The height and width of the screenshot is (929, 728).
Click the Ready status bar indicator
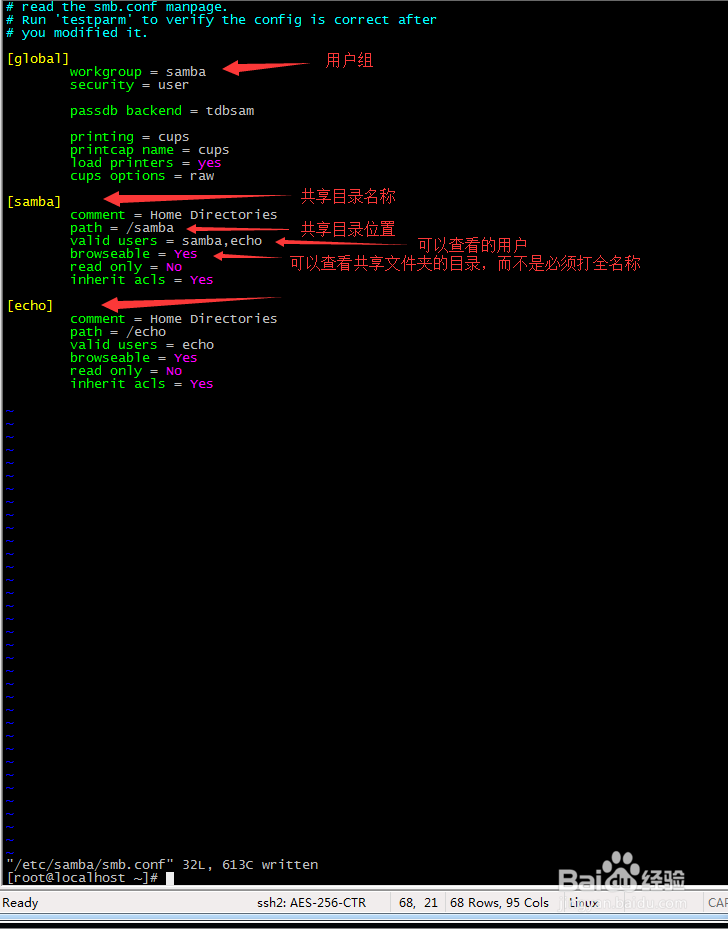20,903
